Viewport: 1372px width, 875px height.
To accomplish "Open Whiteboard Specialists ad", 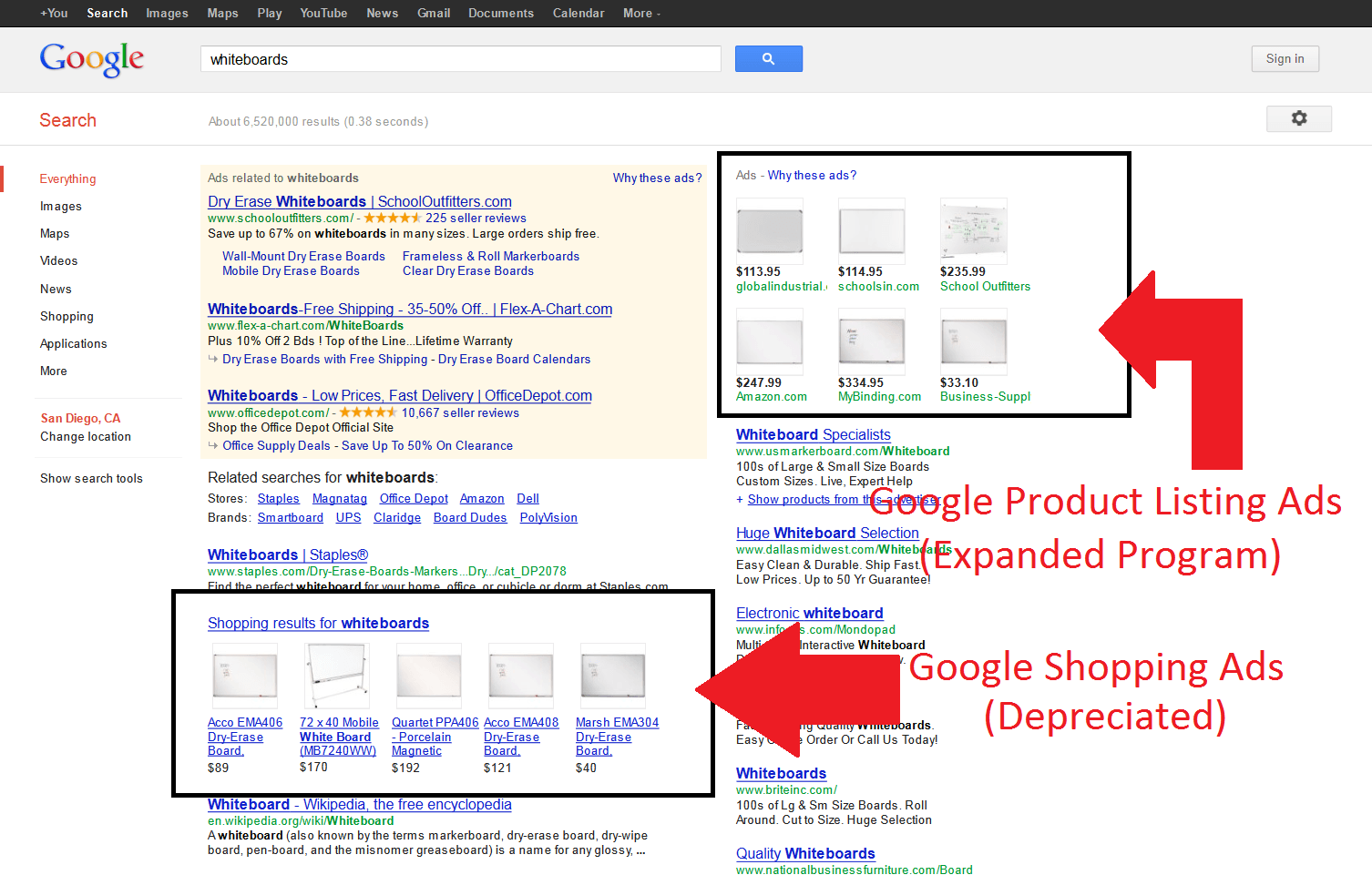I will tap(814, 434).
